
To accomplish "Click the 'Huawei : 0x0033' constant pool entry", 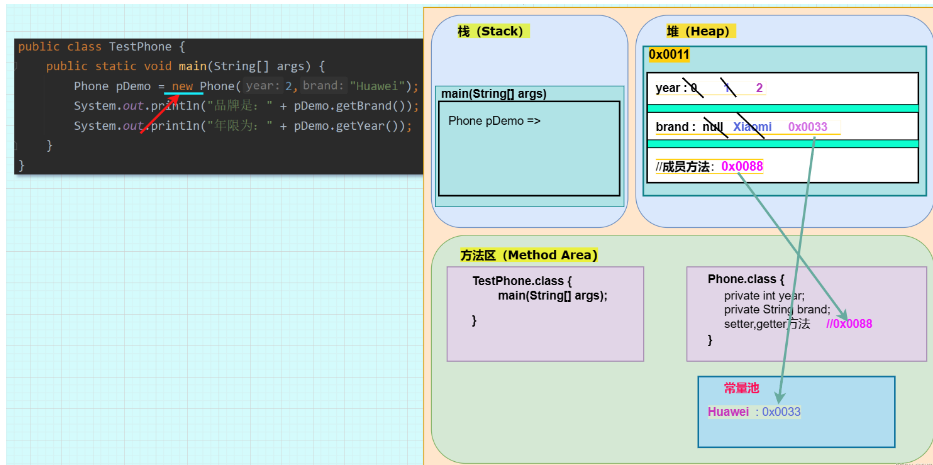I will pos(754,412).
